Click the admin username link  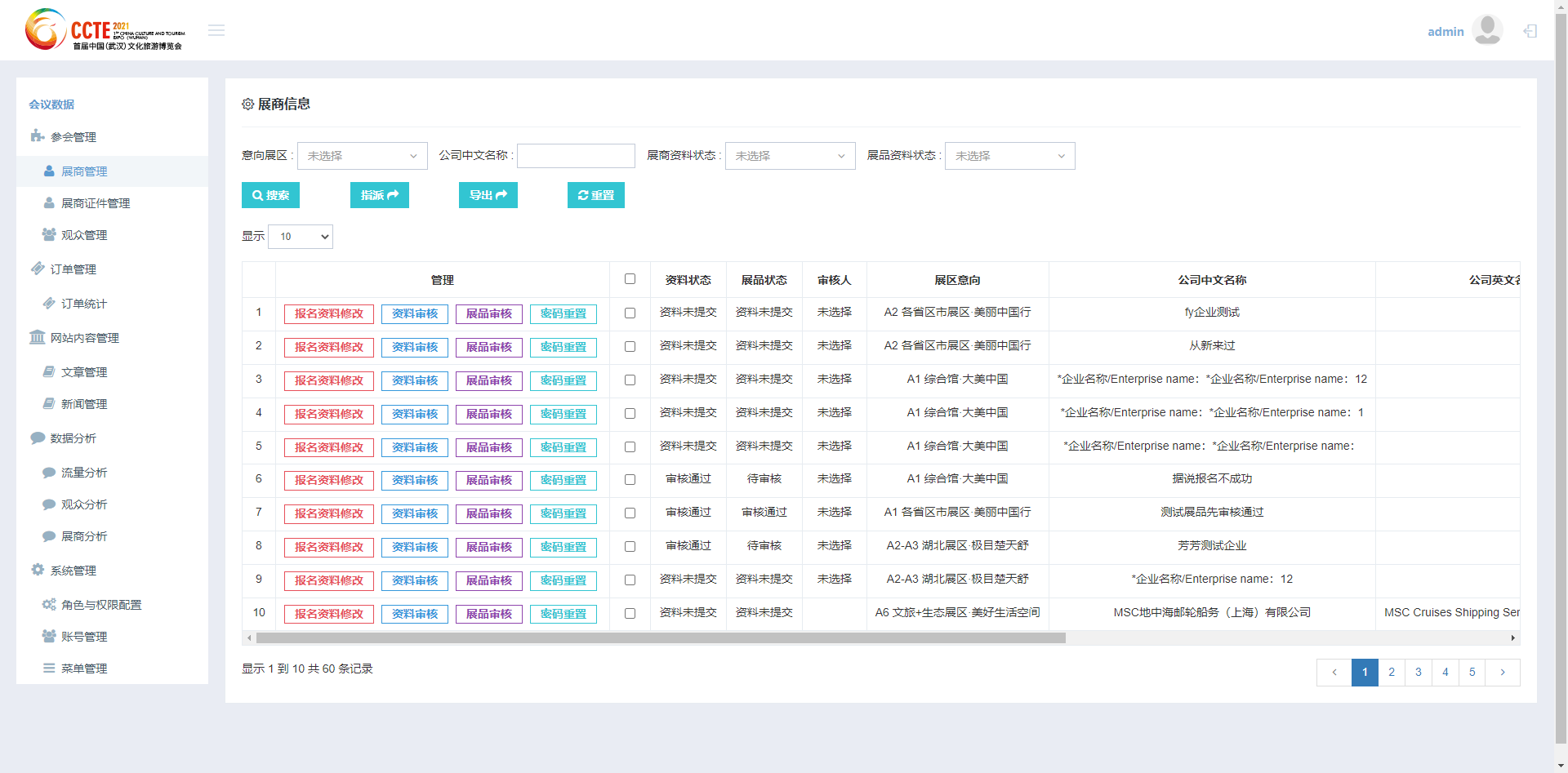pos(1445,32)
